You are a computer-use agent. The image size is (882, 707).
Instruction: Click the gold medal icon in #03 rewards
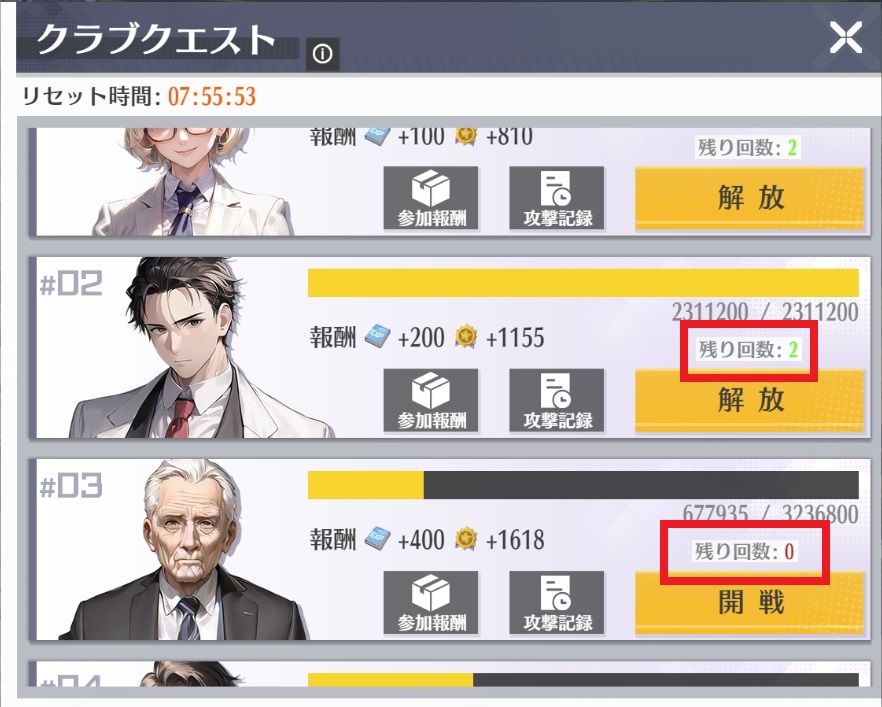[x=466, y=539]
